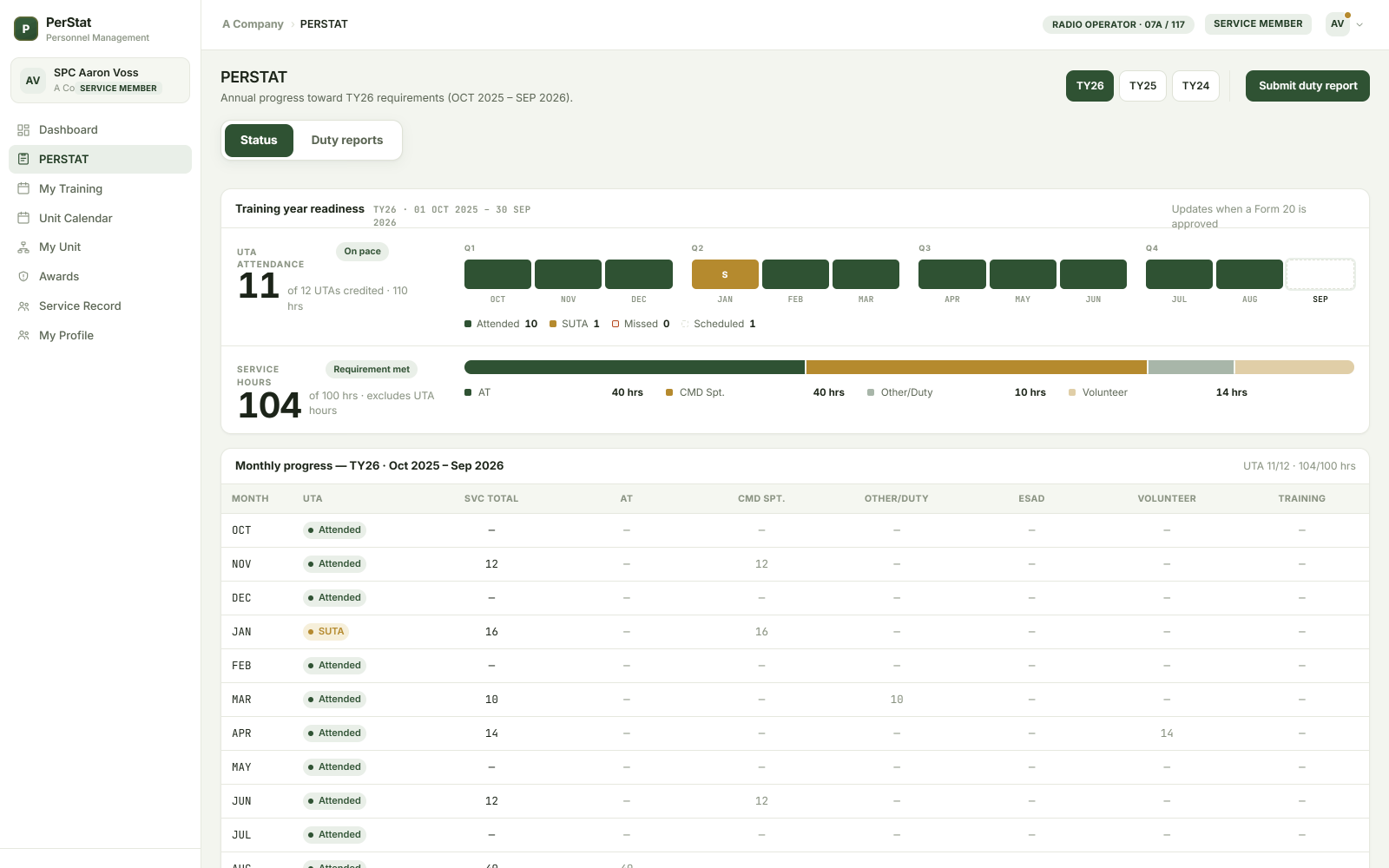Click the OCT attended block
The width and height of the screenshot is (1389, 868).
point(497,274)
